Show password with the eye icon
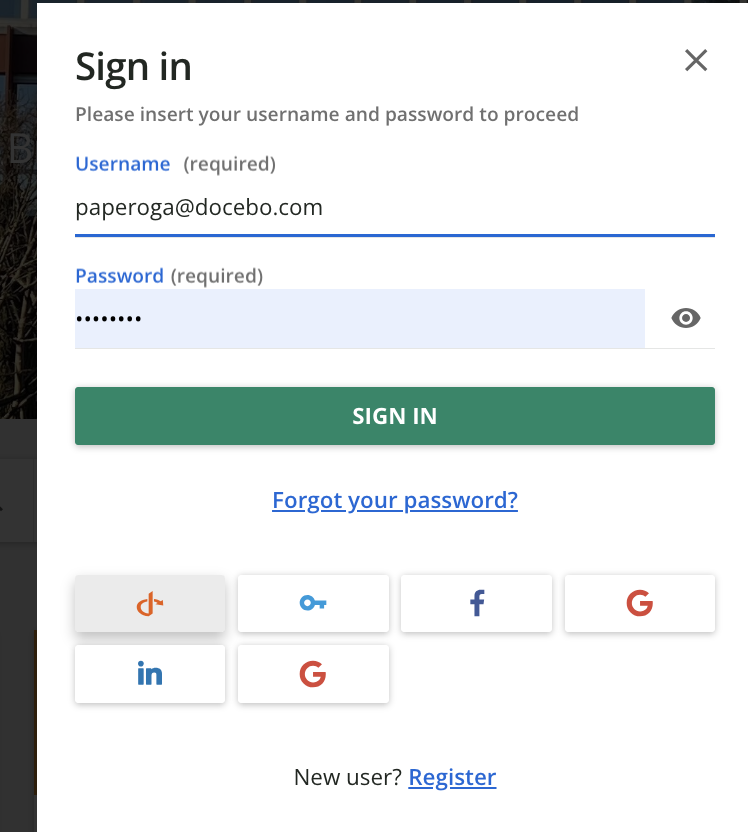This screenshot has width=748, height=832. [x=686, y=319]
